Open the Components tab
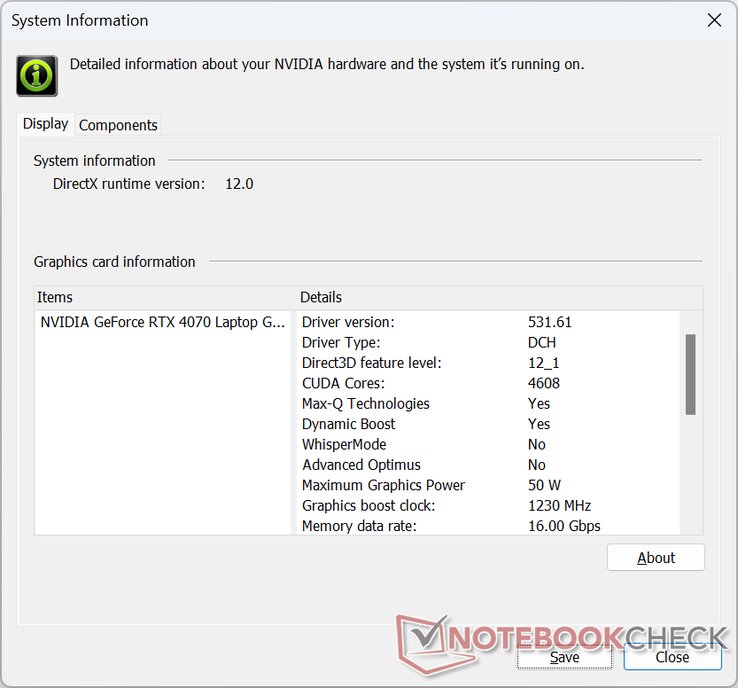 [x=118, y=125]
